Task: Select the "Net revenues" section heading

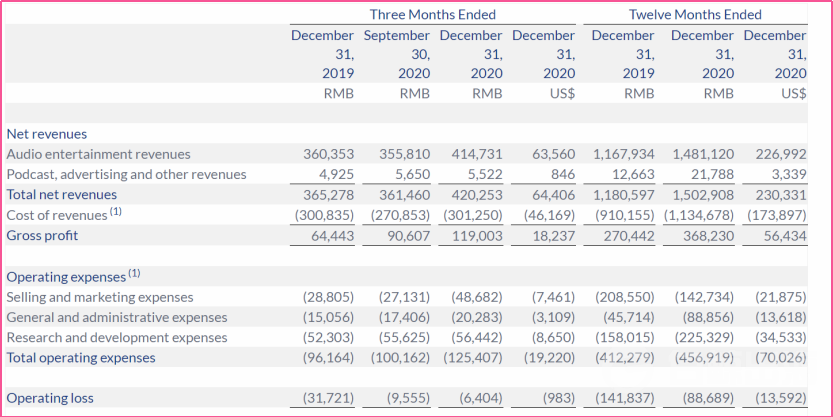Action: [x=46, y=134]
